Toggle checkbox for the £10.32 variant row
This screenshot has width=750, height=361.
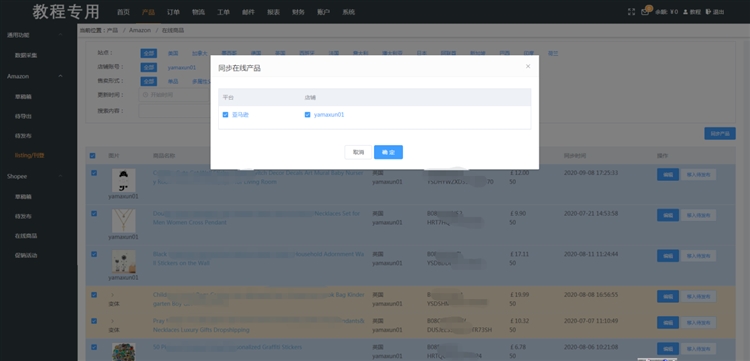[94, 321]
